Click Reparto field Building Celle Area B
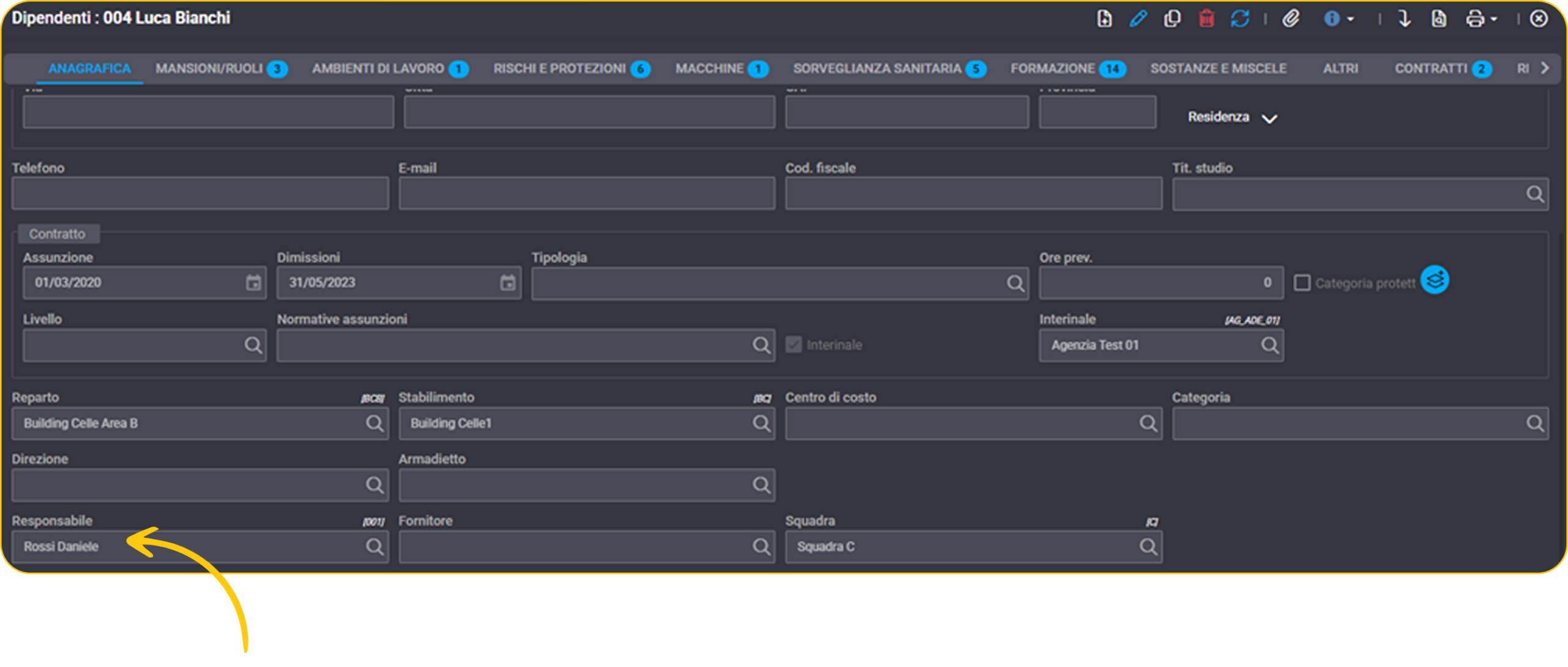Viewport: 1568px width, 667px height. pyautogui.click(x=200, y=423)
